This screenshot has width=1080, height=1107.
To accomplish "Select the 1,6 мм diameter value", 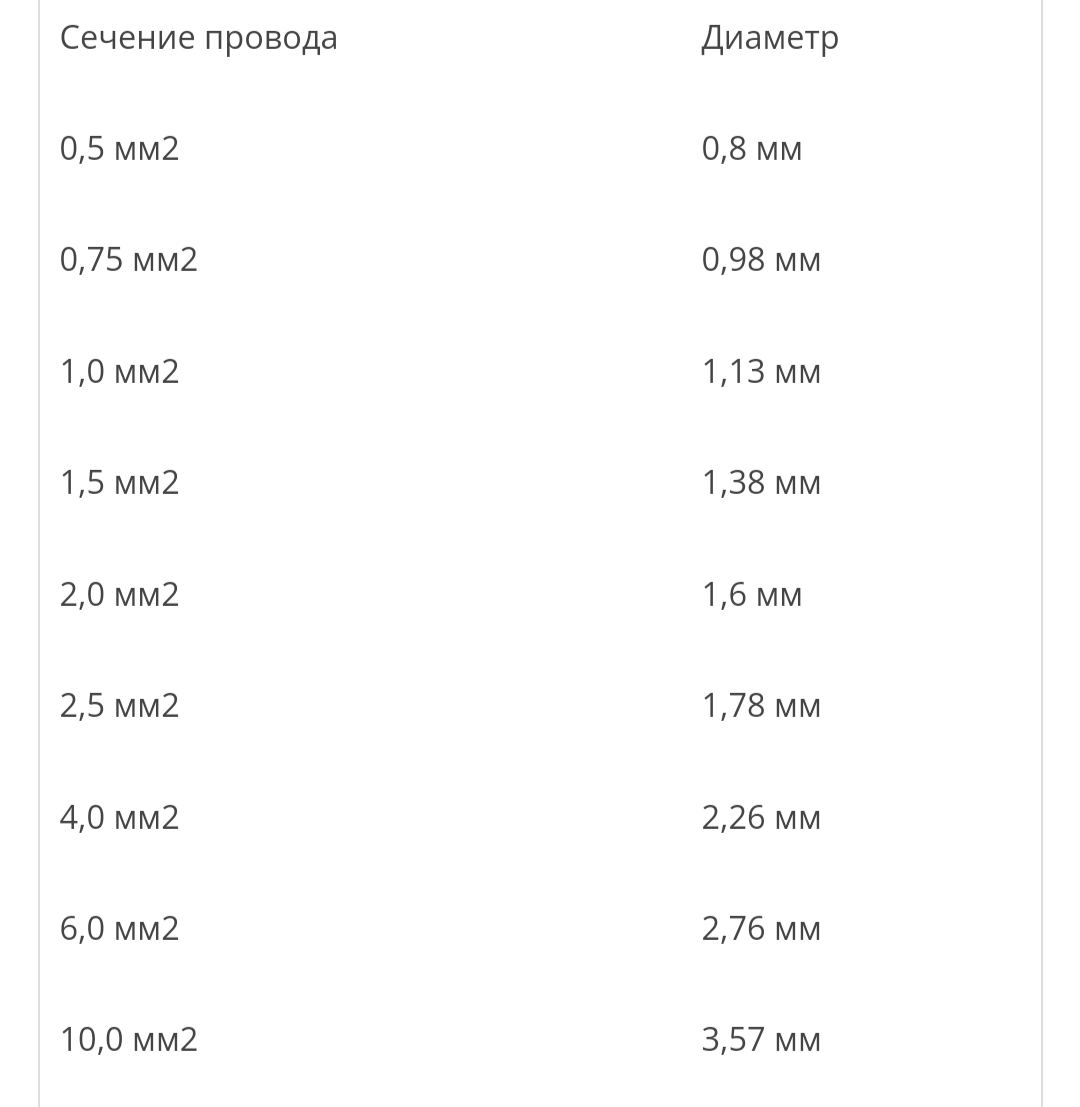I will click(x=752, y=594).
